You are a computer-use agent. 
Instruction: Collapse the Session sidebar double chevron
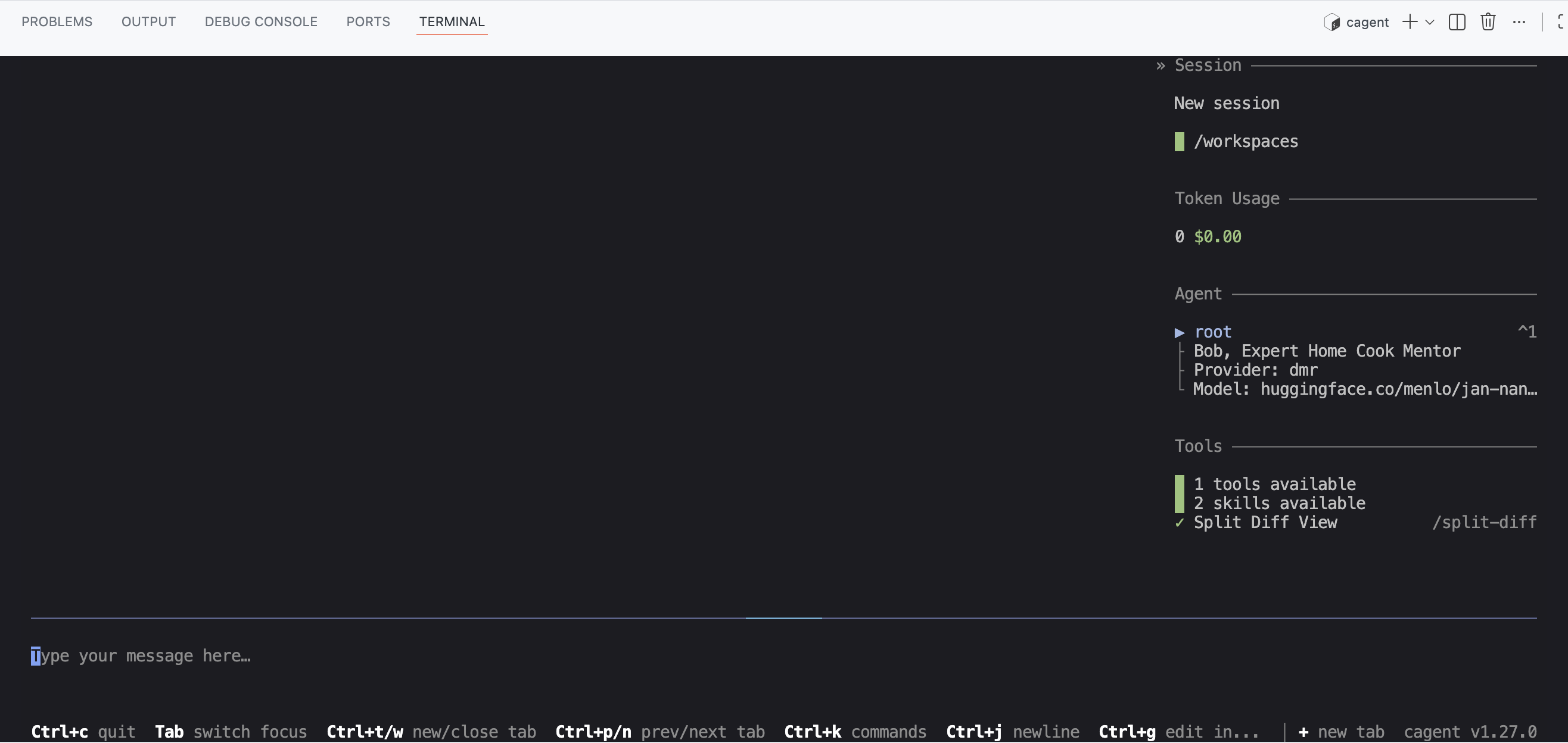pos(1160,65)
